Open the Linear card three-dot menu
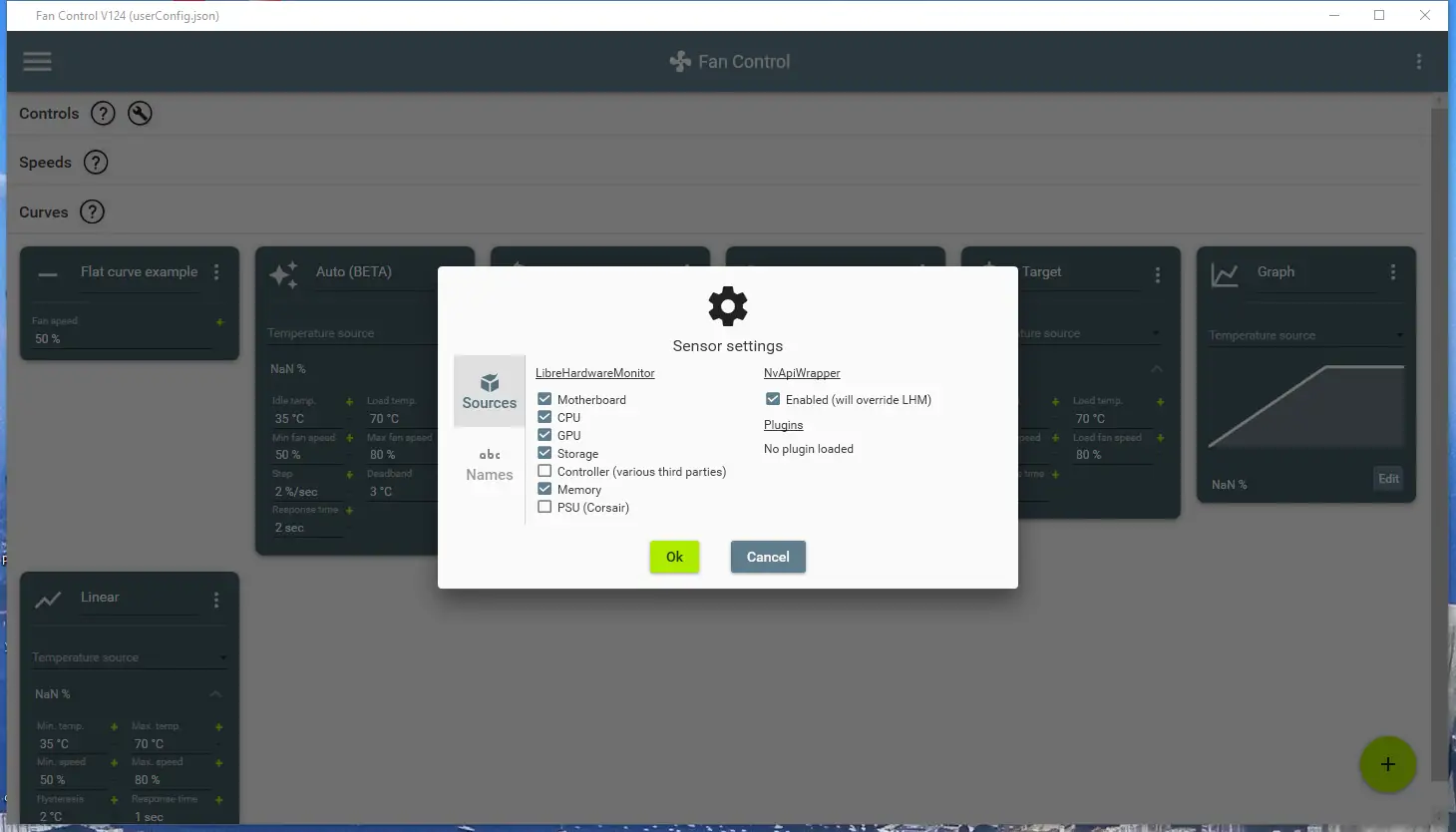 click(x=216, y=600)
